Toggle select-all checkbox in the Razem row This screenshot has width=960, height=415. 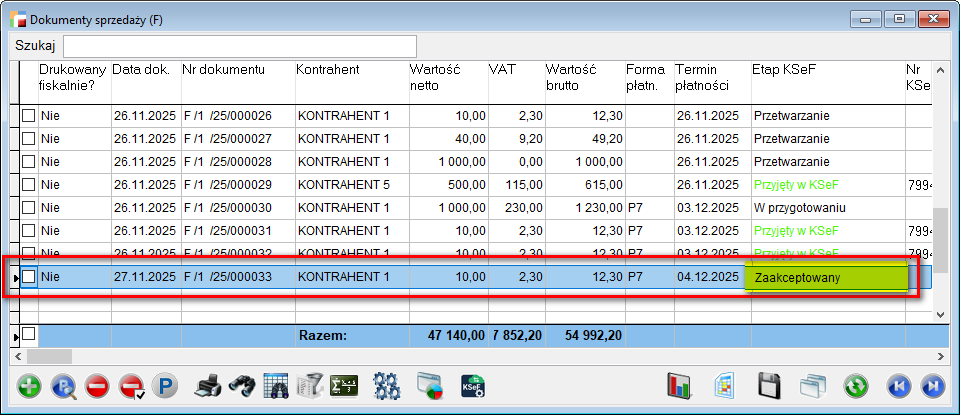[x=29, y=334]
